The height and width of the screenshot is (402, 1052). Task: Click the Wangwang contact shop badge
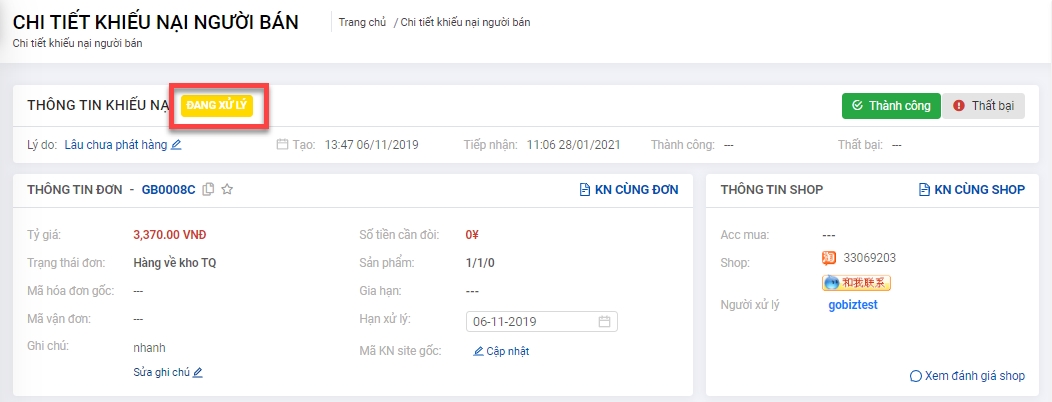(x=856, y=283)
